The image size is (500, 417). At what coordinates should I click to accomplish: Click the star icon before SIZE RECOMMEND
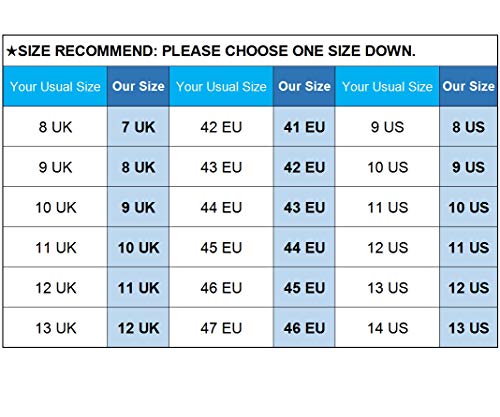tap(11, 51)
